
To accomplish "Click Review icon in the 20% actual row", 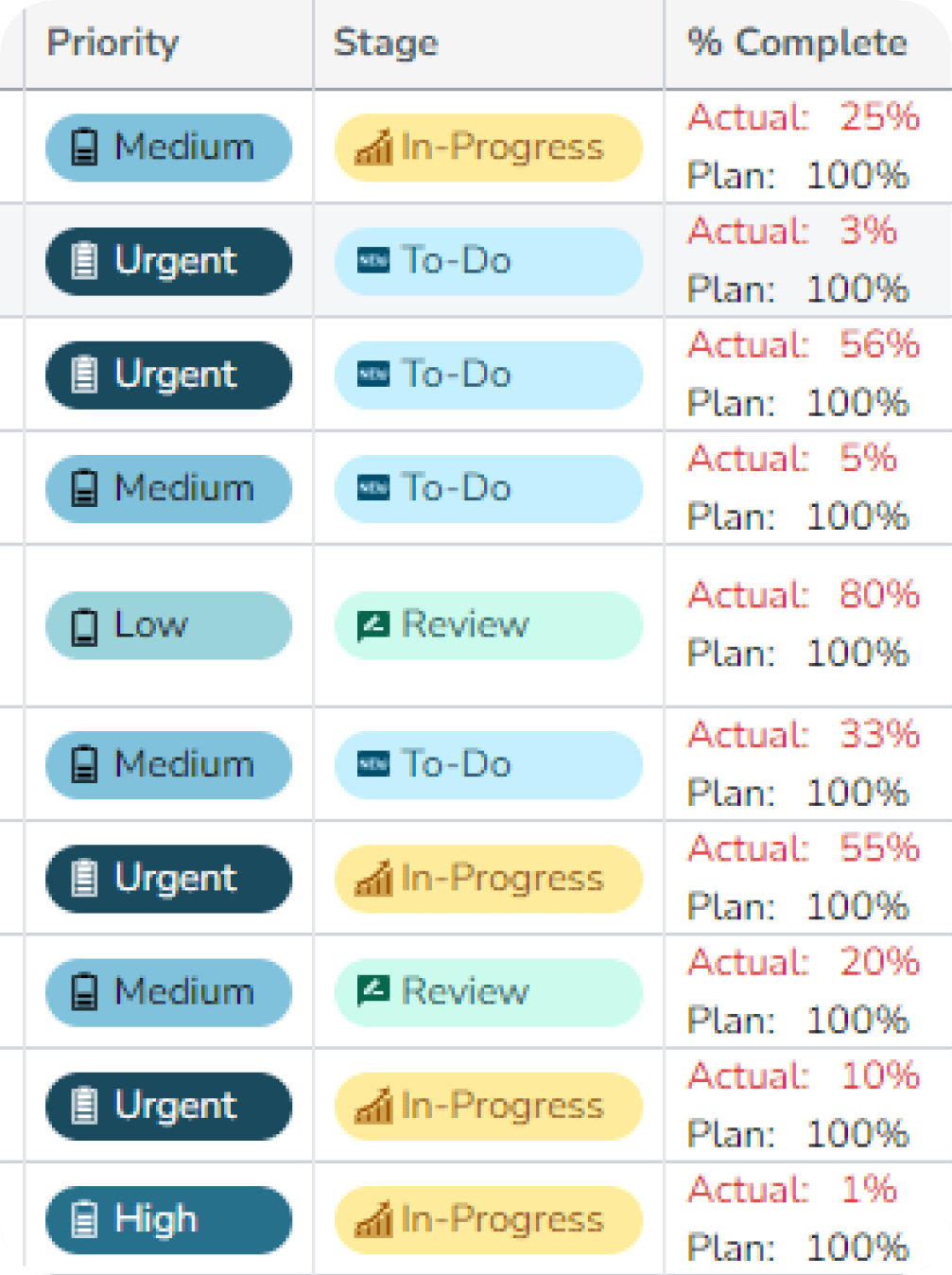I will pos(373,991).
